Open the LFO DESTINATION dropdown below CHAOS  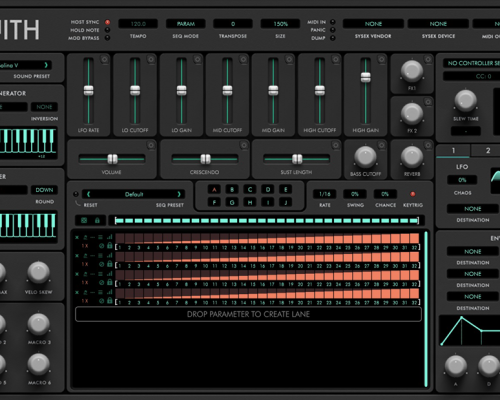click(473, 209)
